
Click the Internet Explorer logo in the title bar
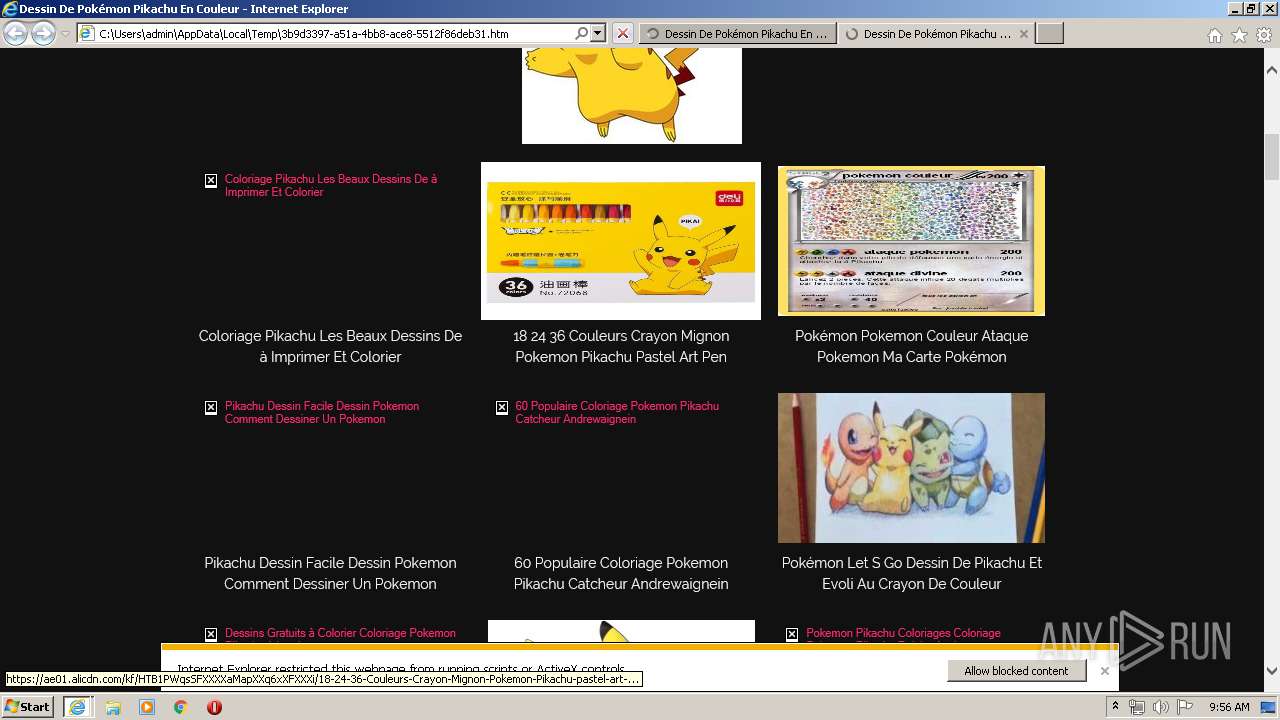[x=10, y=9]
